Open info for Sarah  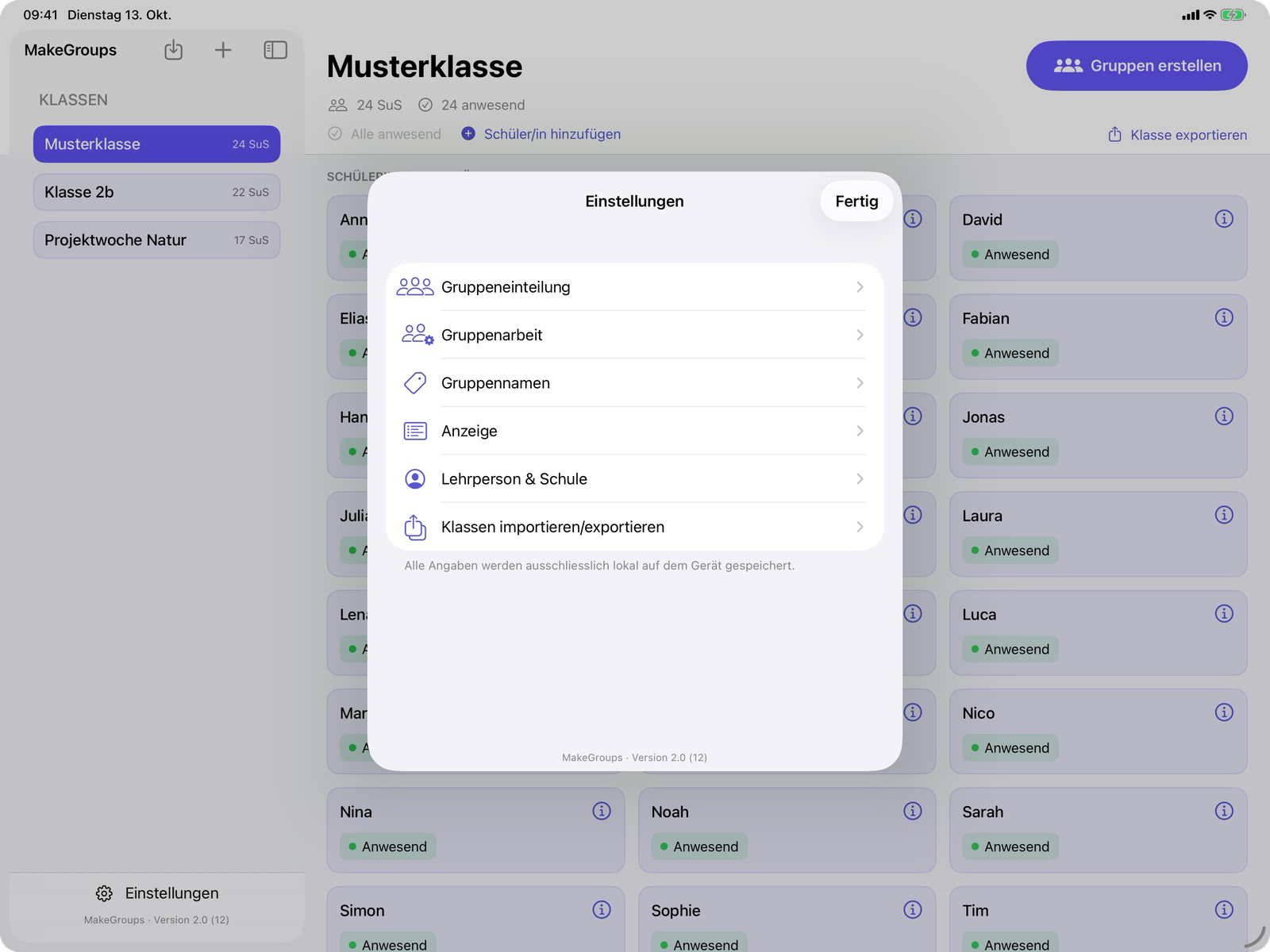pyautogui.click(x=1224, y=811)
